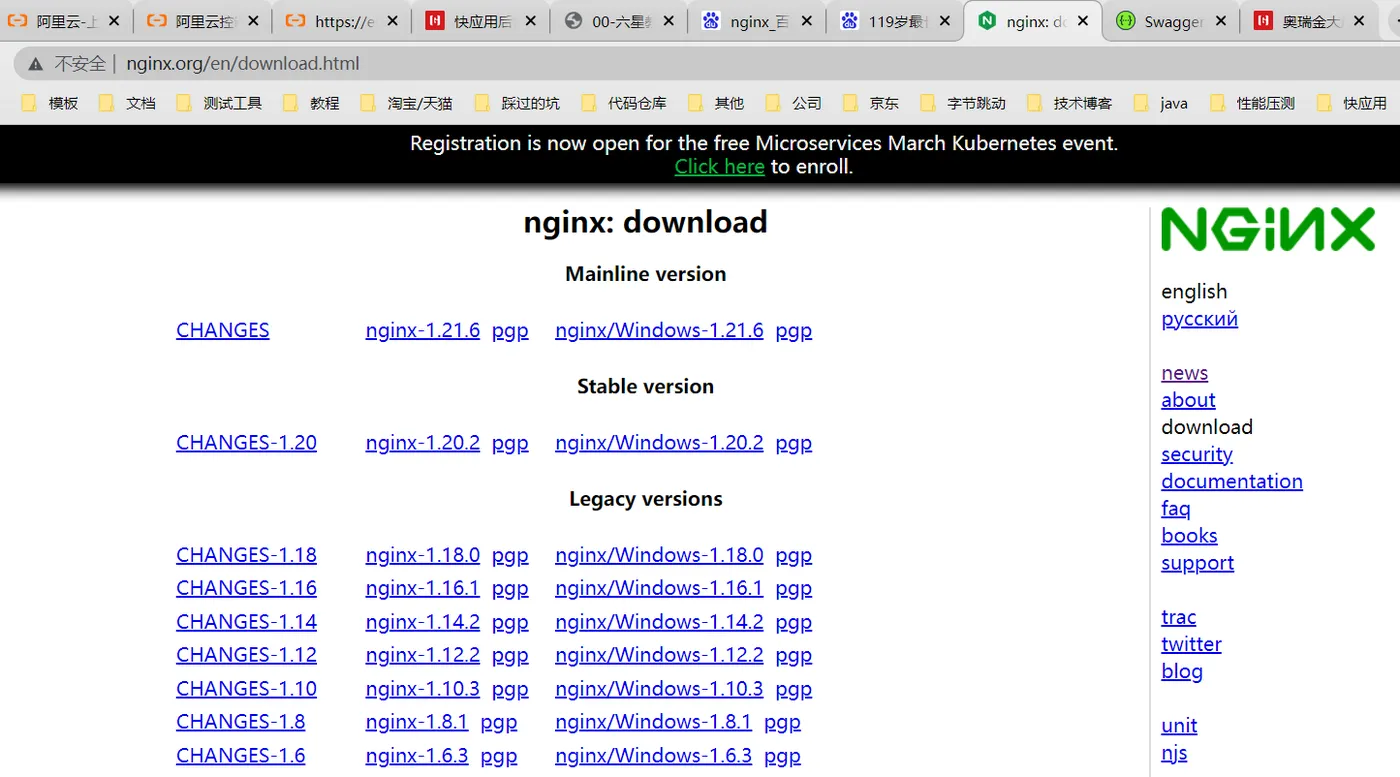The height and width of the screenshot is (777, 1400).
Task: Open the 模板 bookmark folder
Action: [50, 103]
